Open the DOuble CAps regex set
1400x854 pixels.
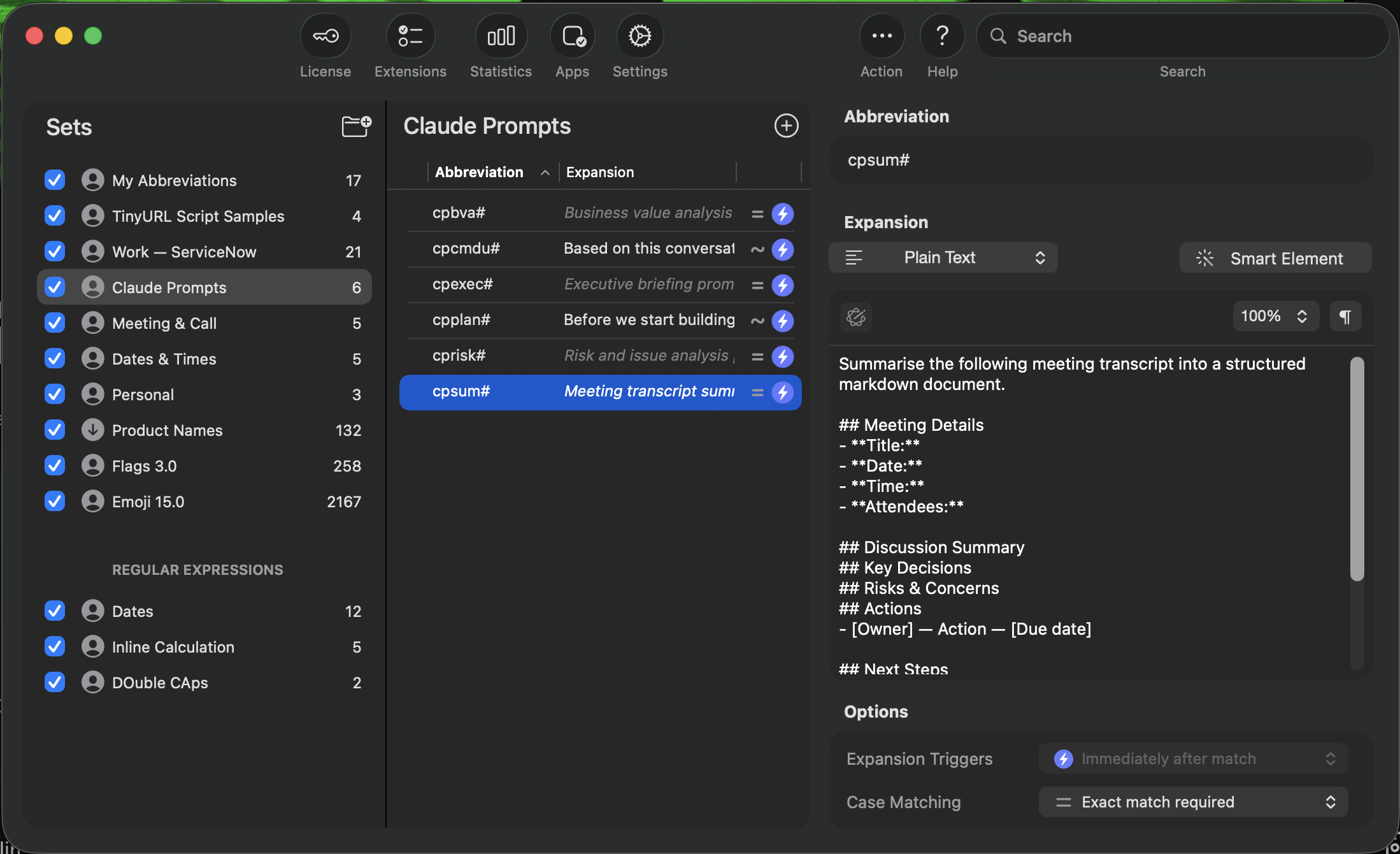click(x=204, y=683)
